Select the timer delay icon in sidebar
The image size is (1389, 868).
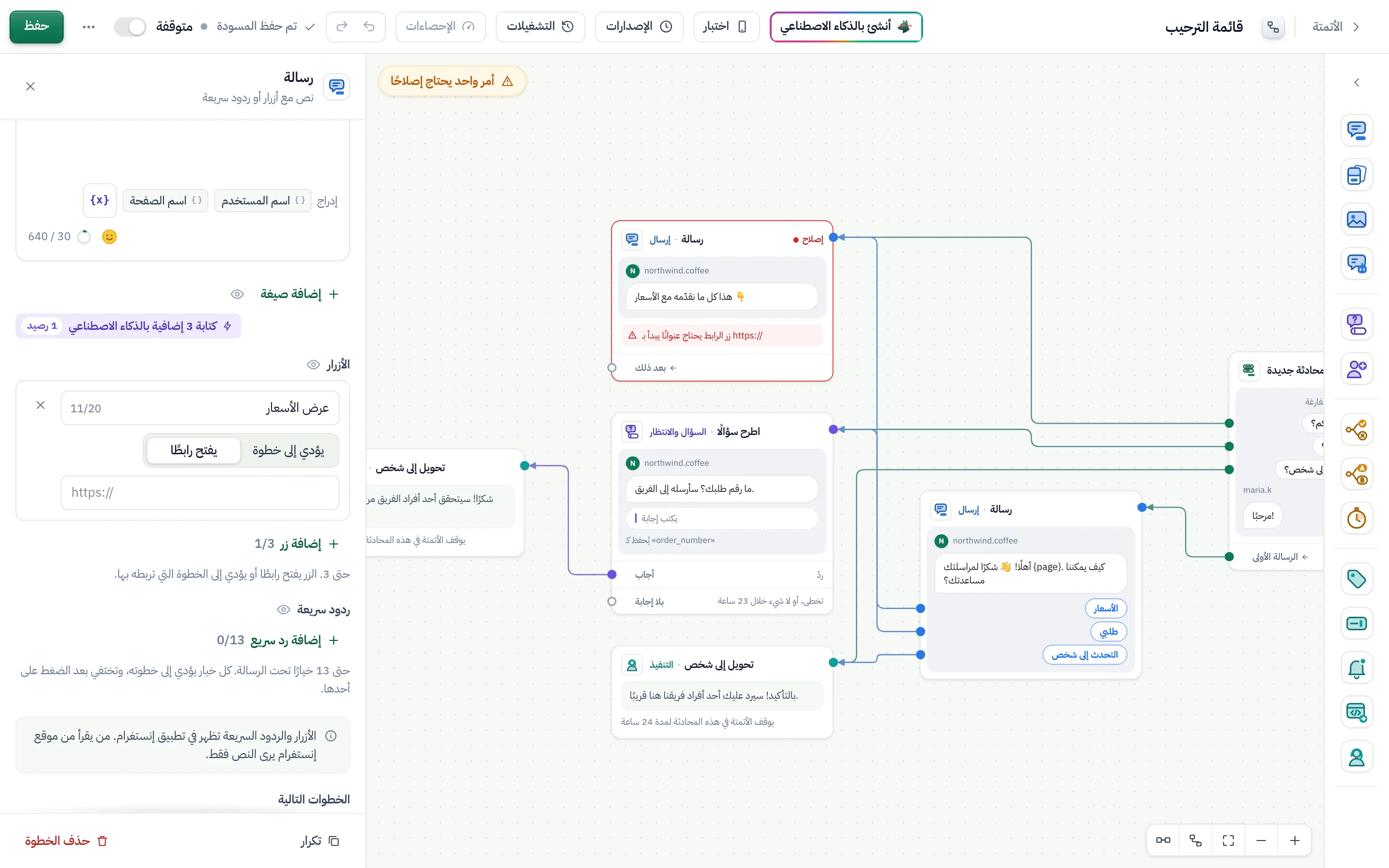coord(1356,518)
